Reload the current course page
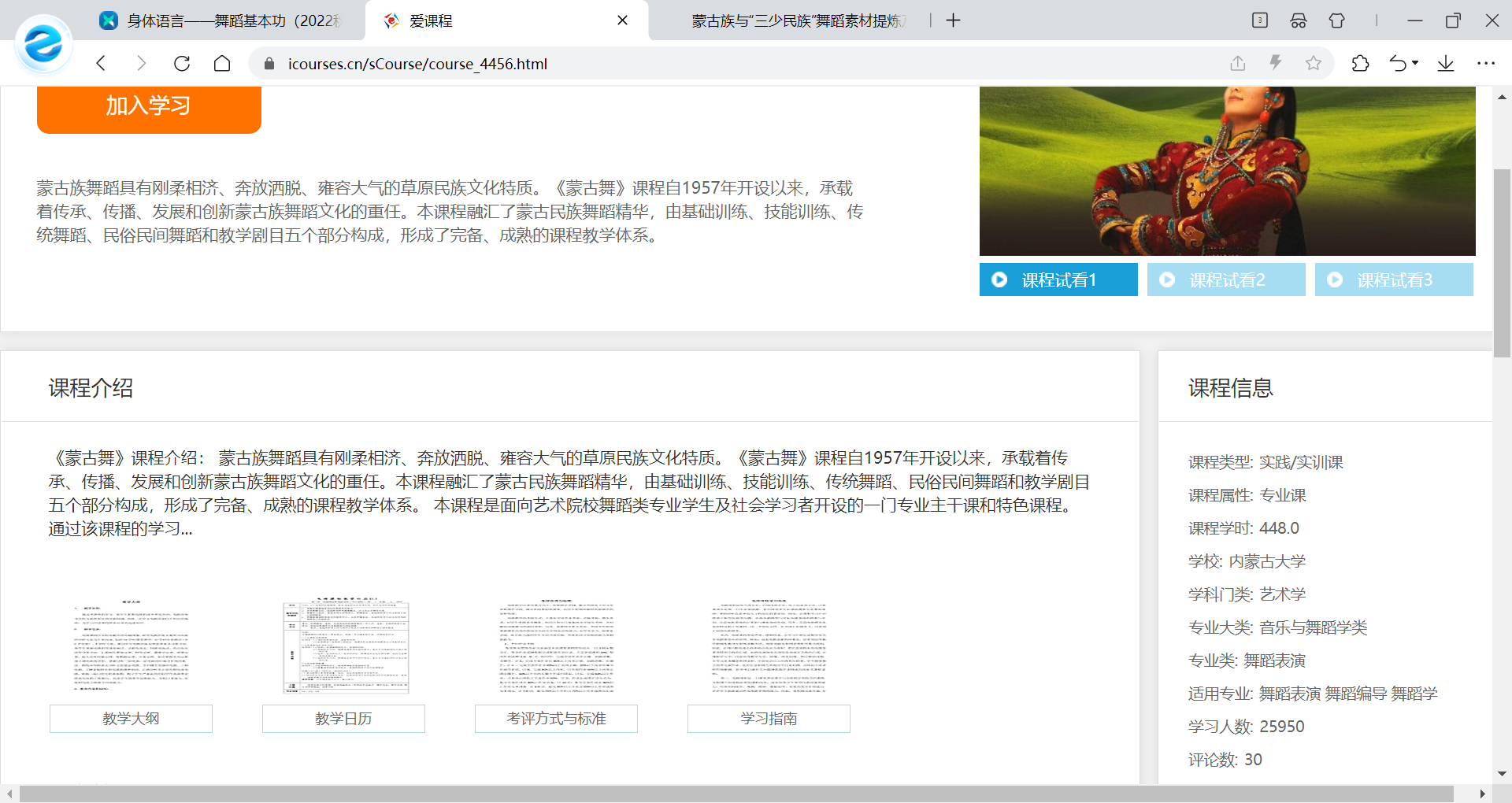Screen dimensions: 1512x803 (182, 63)
